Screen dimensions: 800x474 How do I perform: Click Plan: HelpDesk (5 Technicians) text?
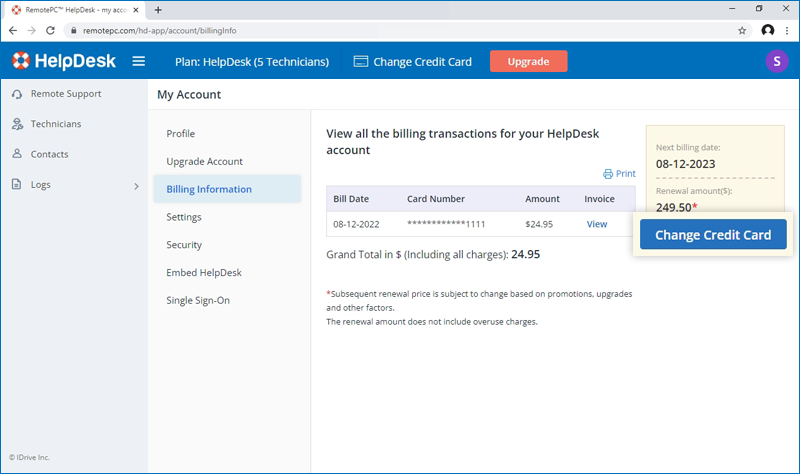point(252,62)
